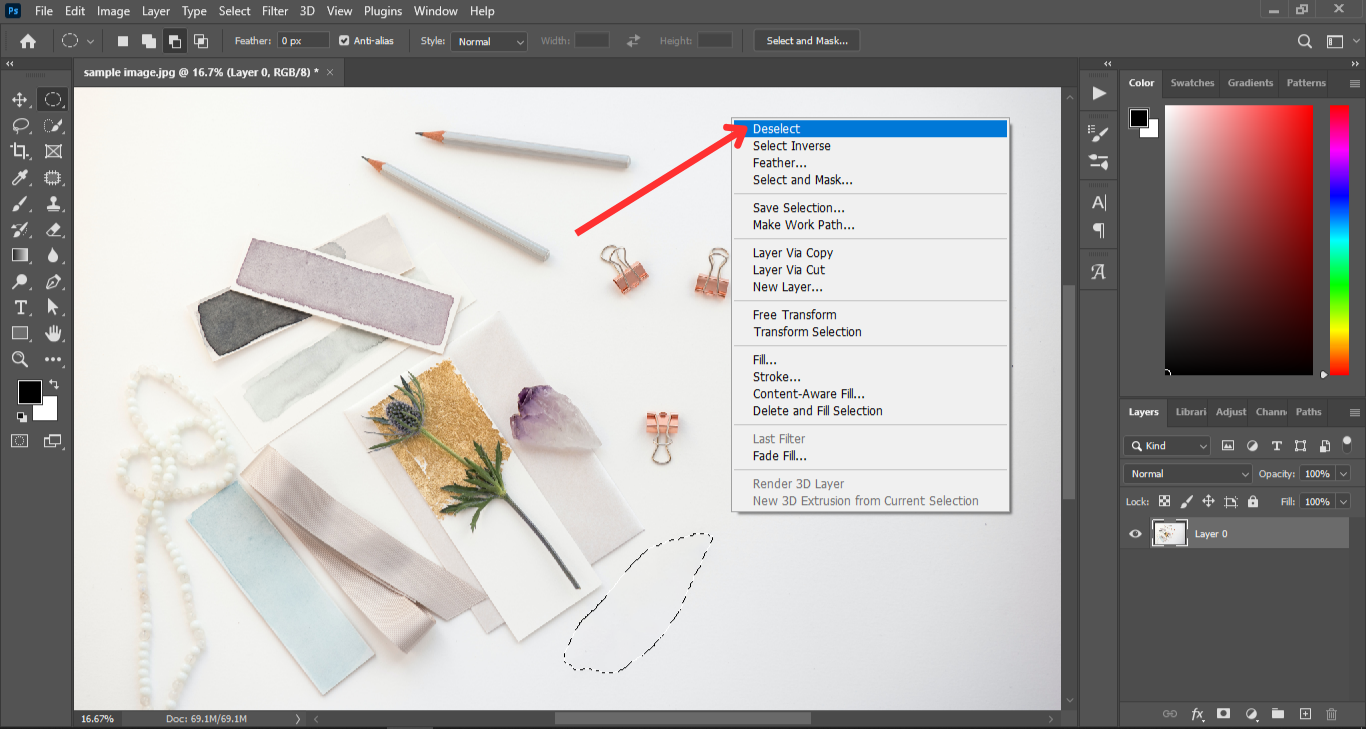
Task: Toggle the Anti-alias checkbox
Action: coord(344,41)
